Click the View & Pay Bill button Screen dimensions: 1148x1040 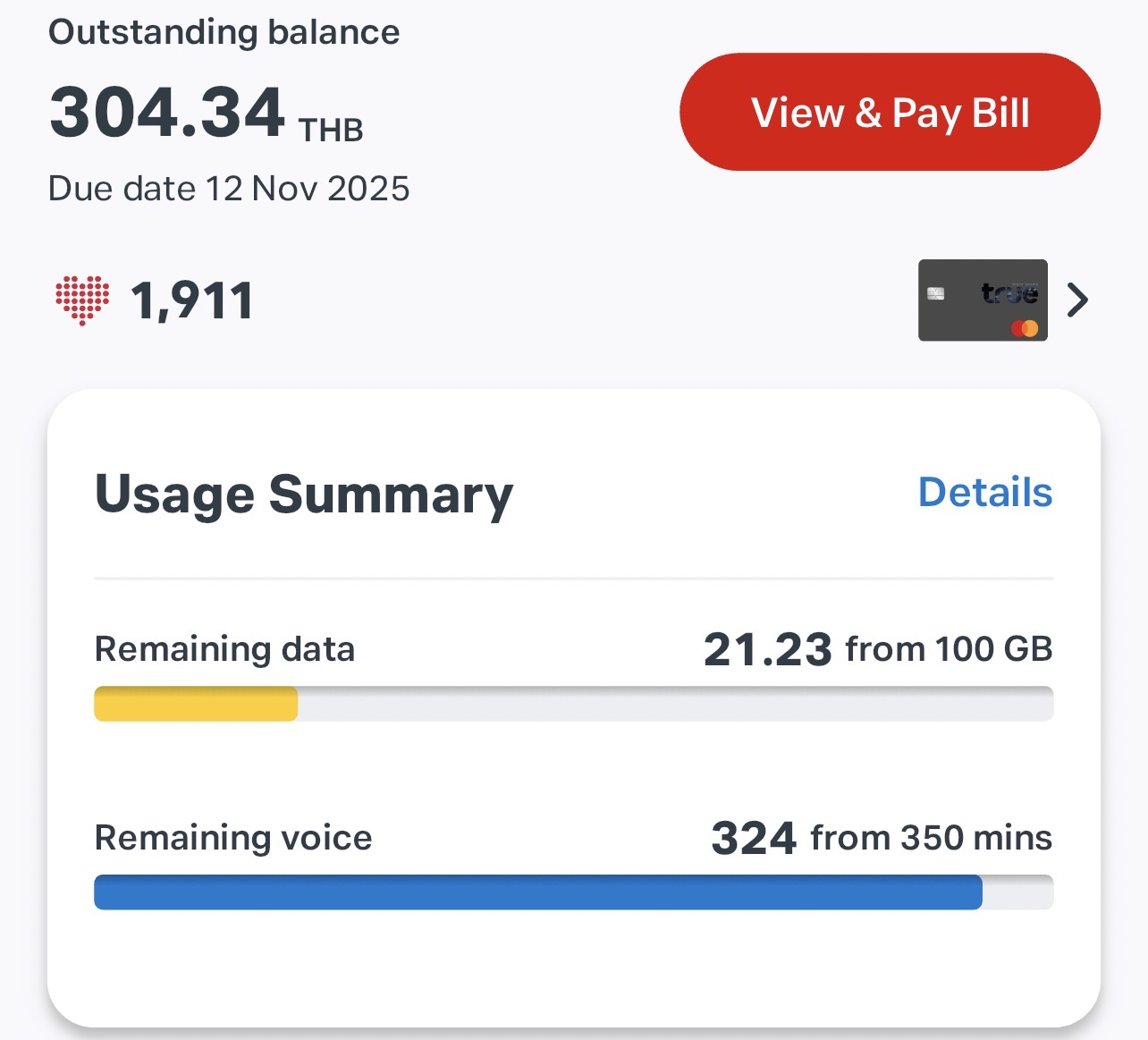tap(890, 112)
